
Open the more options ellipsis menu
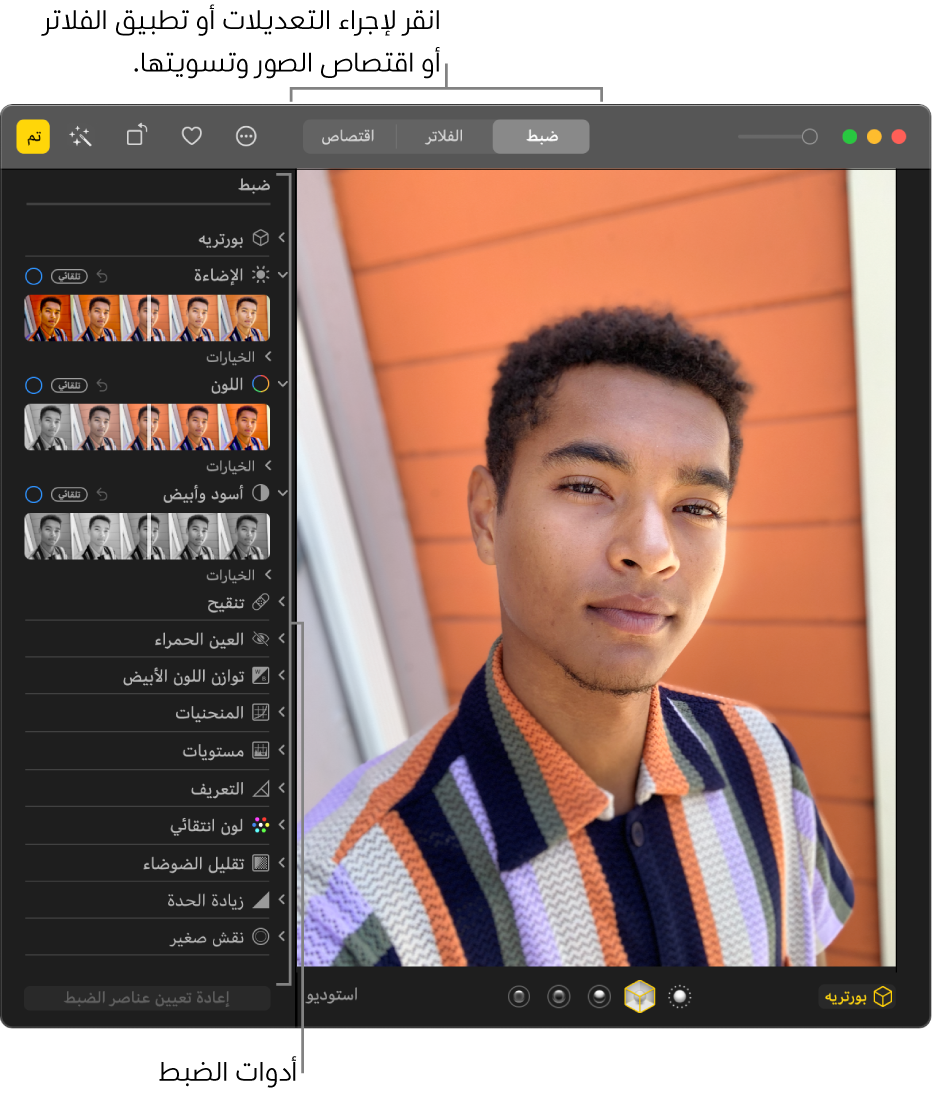246,136
